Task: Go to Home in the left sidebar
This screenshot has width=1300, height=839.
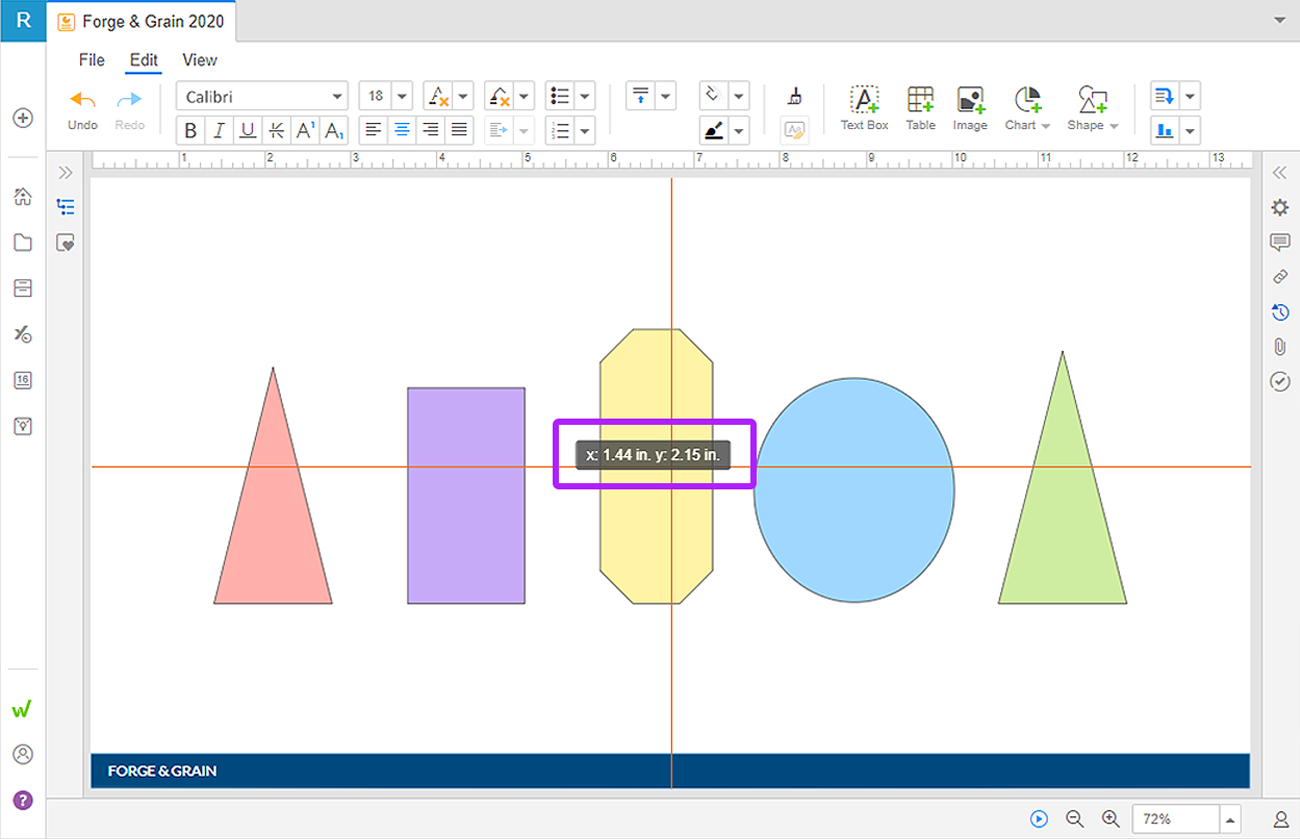Action: (x=23, y=197)
